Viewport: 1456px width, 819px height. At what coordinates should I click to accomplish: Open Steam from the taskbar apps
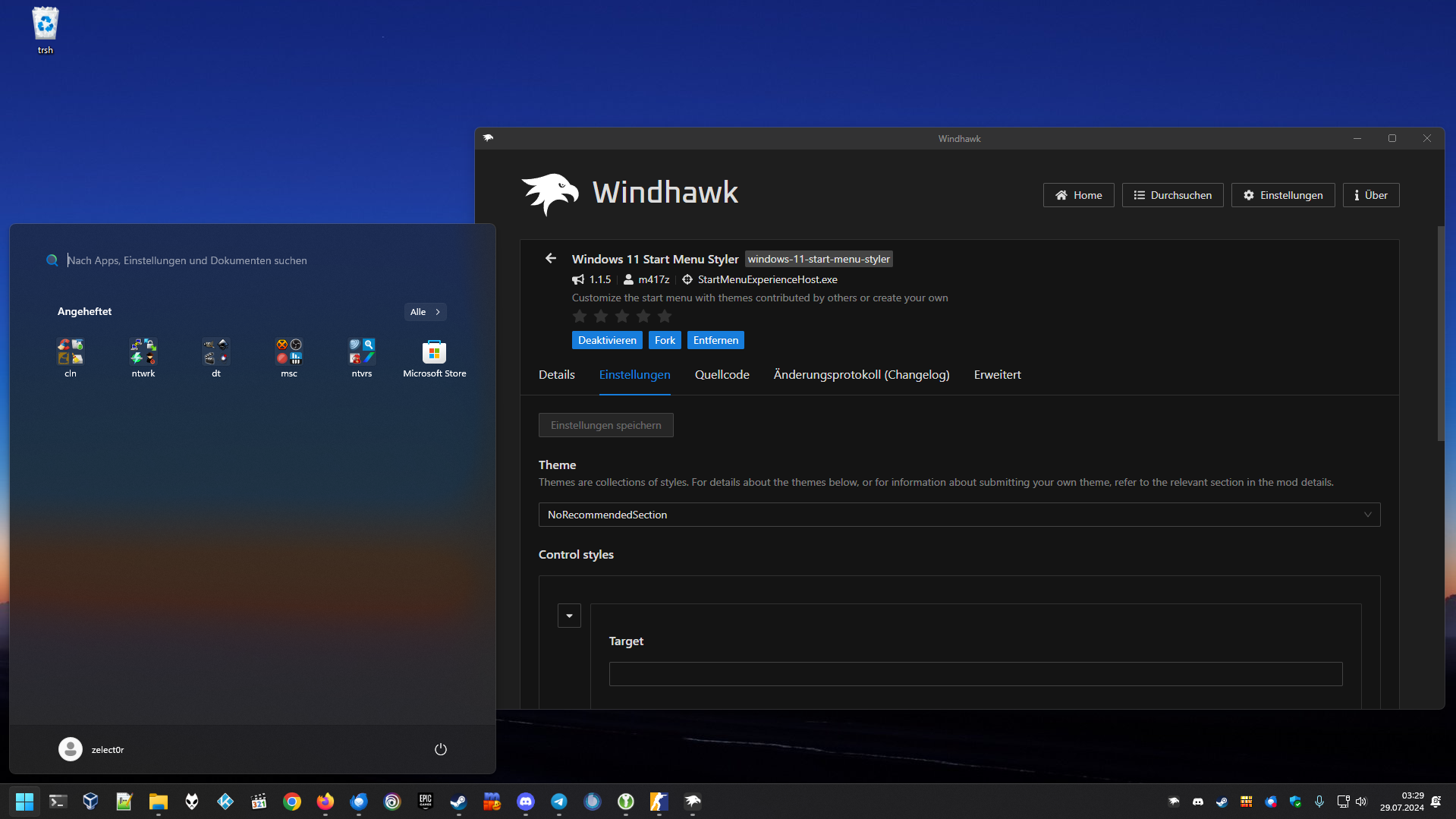click(x=458, y=802)
